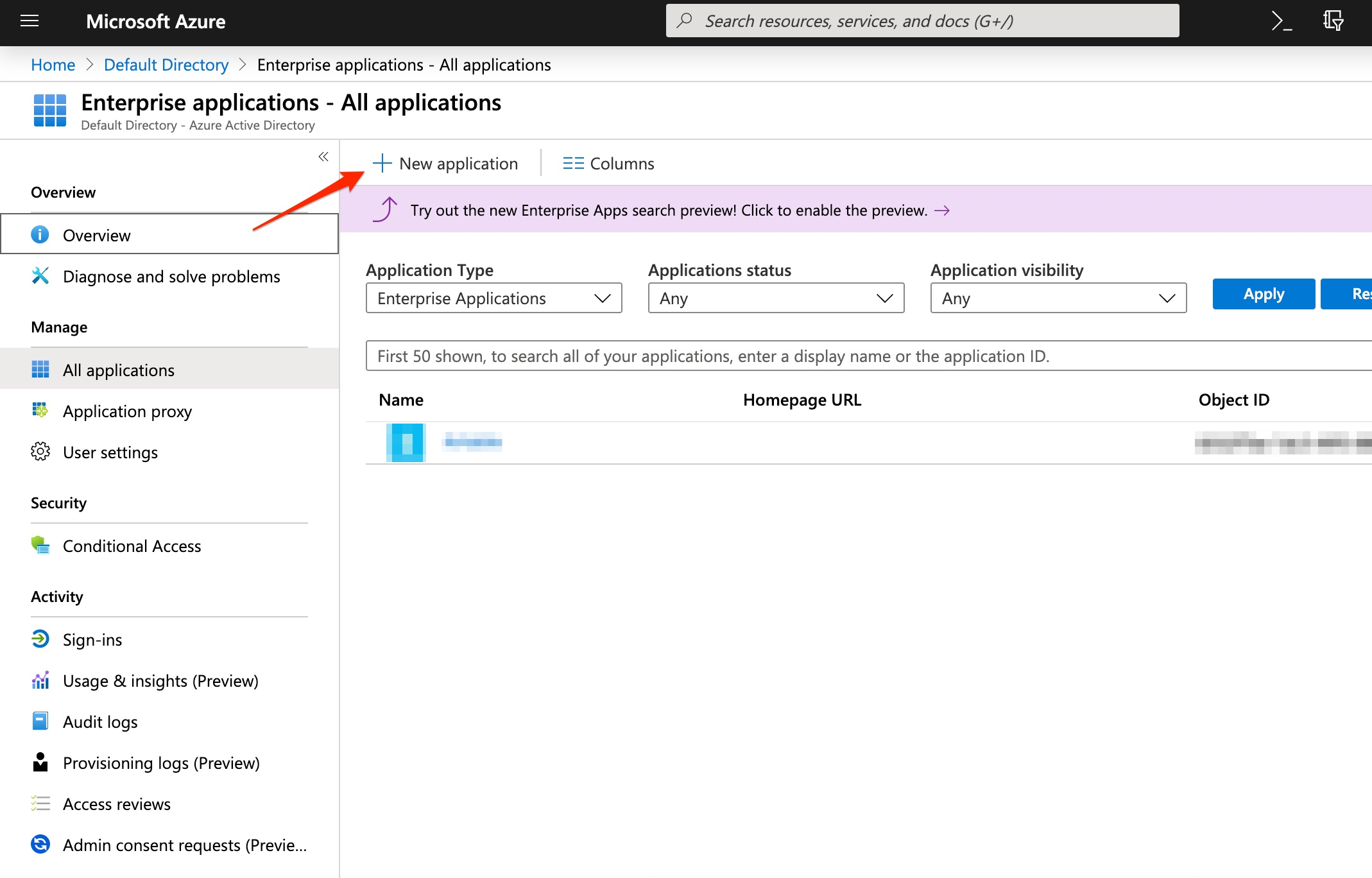
Task: Open the Columns chooser
Action: click(608, 164)
